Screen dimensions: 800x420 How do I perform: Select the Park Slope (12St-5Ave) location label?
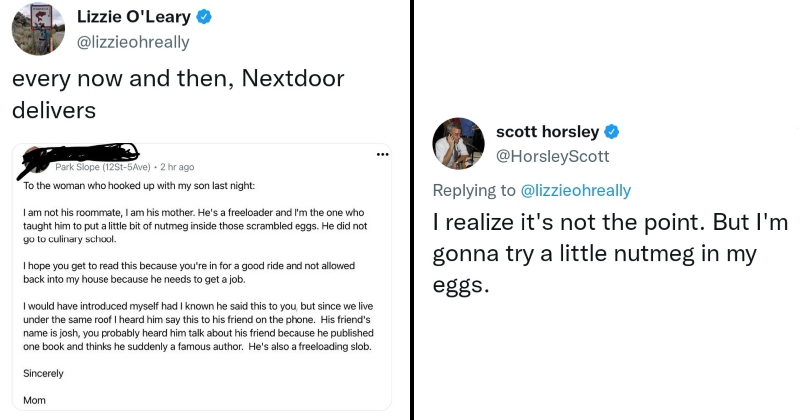[102, 167]
